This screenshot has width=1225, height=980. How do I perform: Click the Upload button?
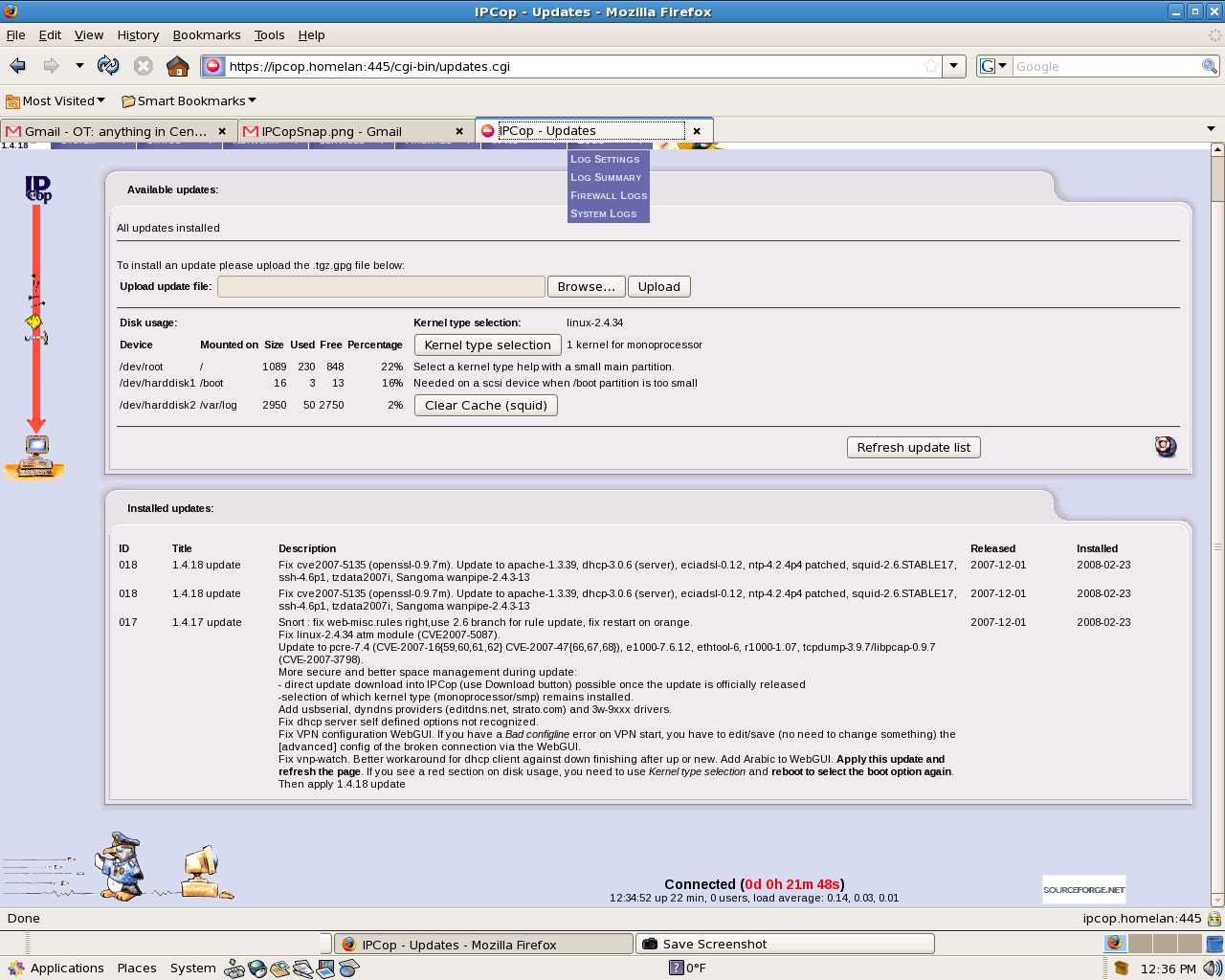coord(659,286)
